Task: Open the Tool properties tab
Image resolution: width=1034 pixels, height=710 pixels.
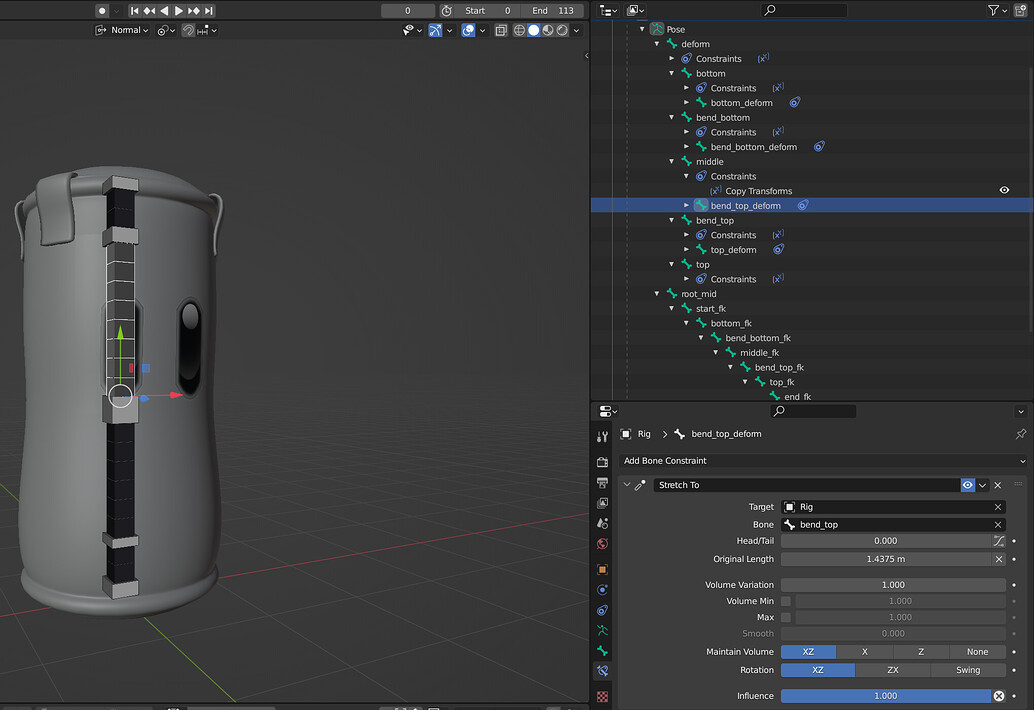Action: tap(602, 437)
